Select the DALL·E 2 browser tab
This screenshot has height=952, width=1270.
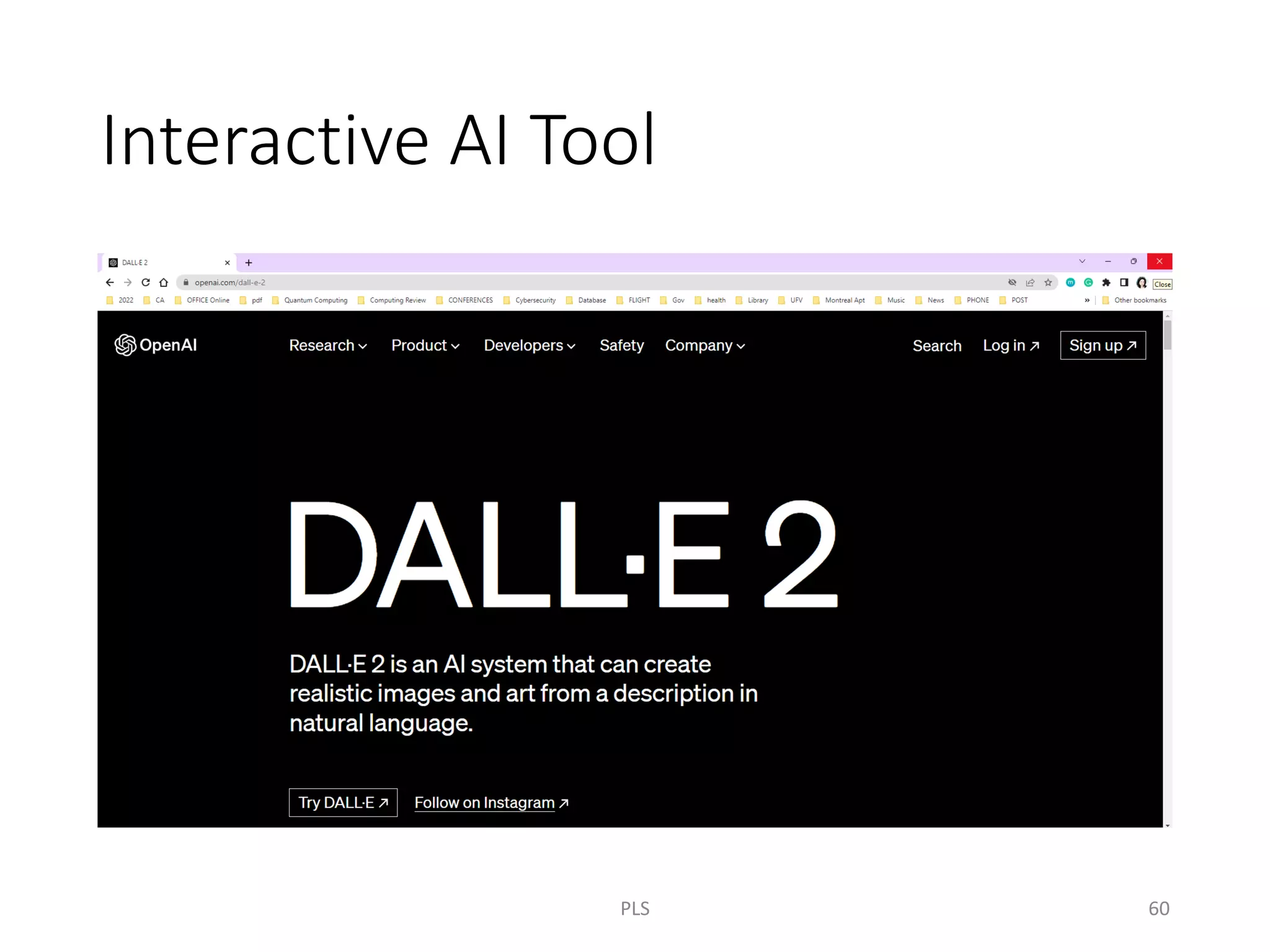click(167, 263)
